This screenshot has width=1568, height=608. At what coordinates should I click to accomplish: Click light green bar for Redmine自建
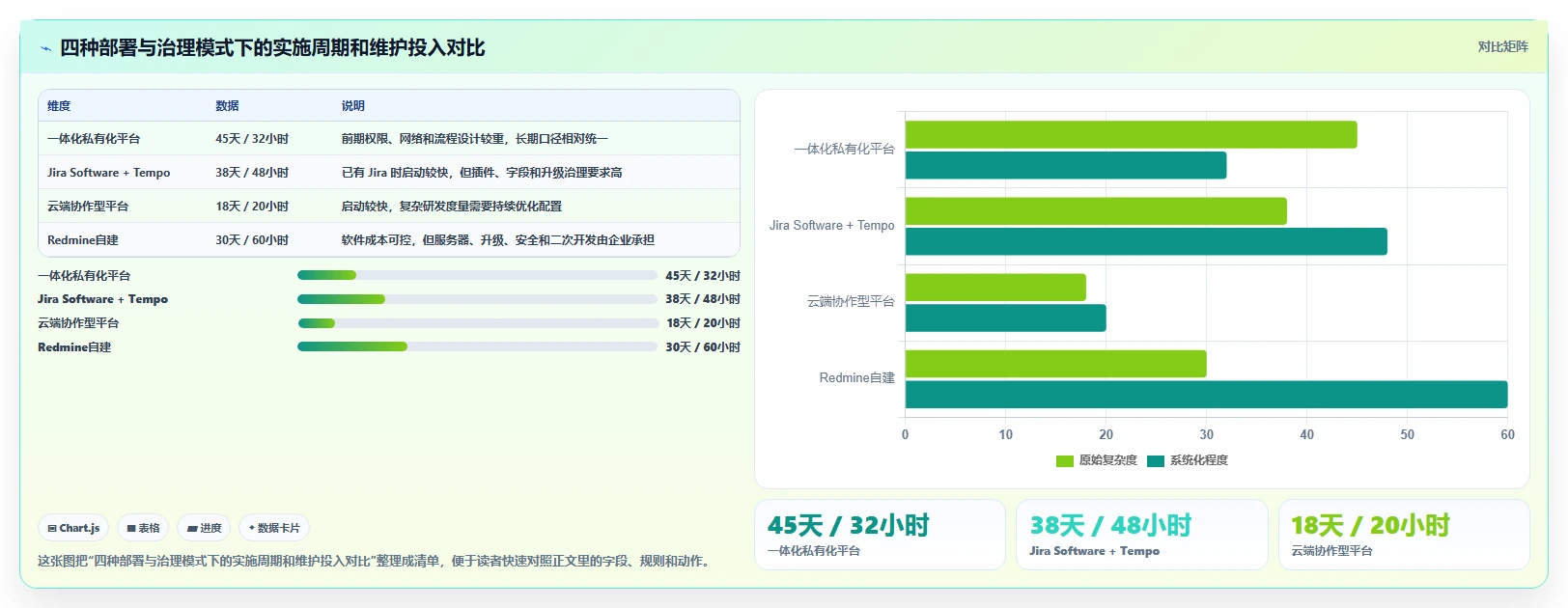click(1056, 364)
